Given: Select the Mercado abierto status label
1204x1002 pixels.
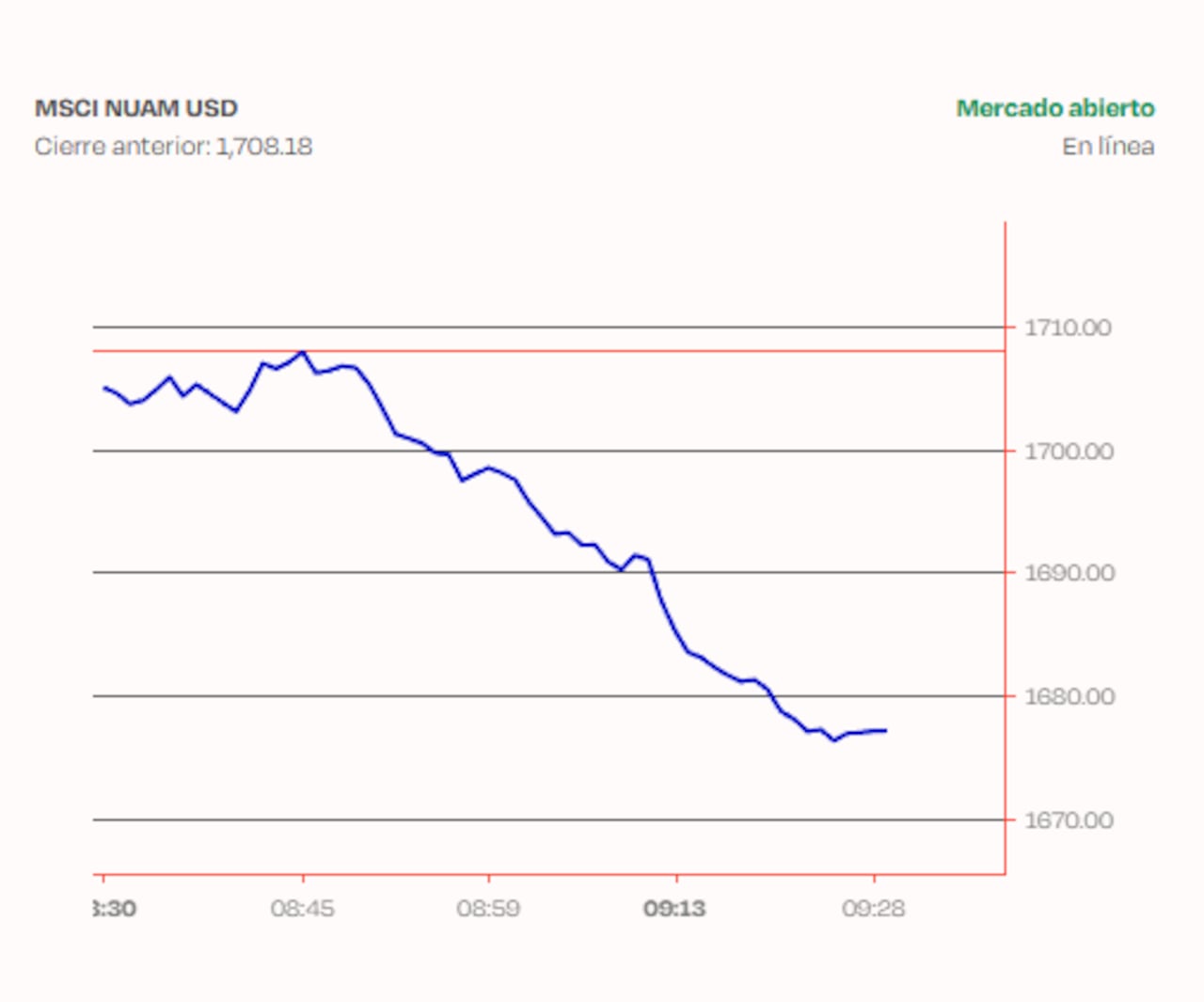Looking at the screenshot, I should pyautogui.click(x=1055, y=108).
